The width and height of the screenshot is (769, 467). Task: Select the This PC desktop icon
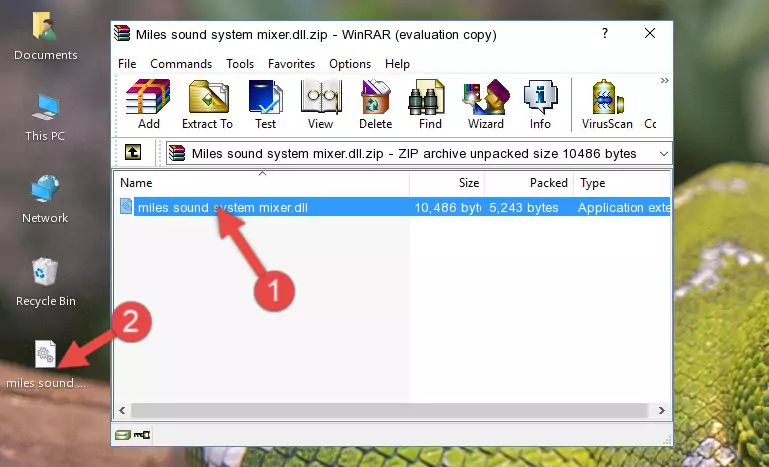coord(45,118)
